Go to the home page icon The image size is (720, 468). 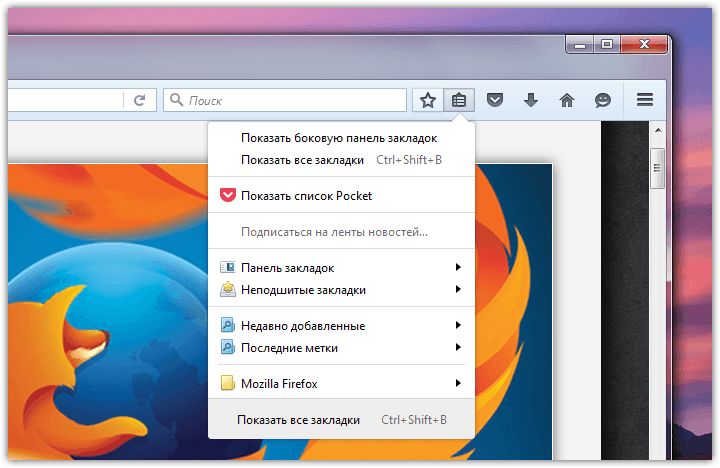567,100
